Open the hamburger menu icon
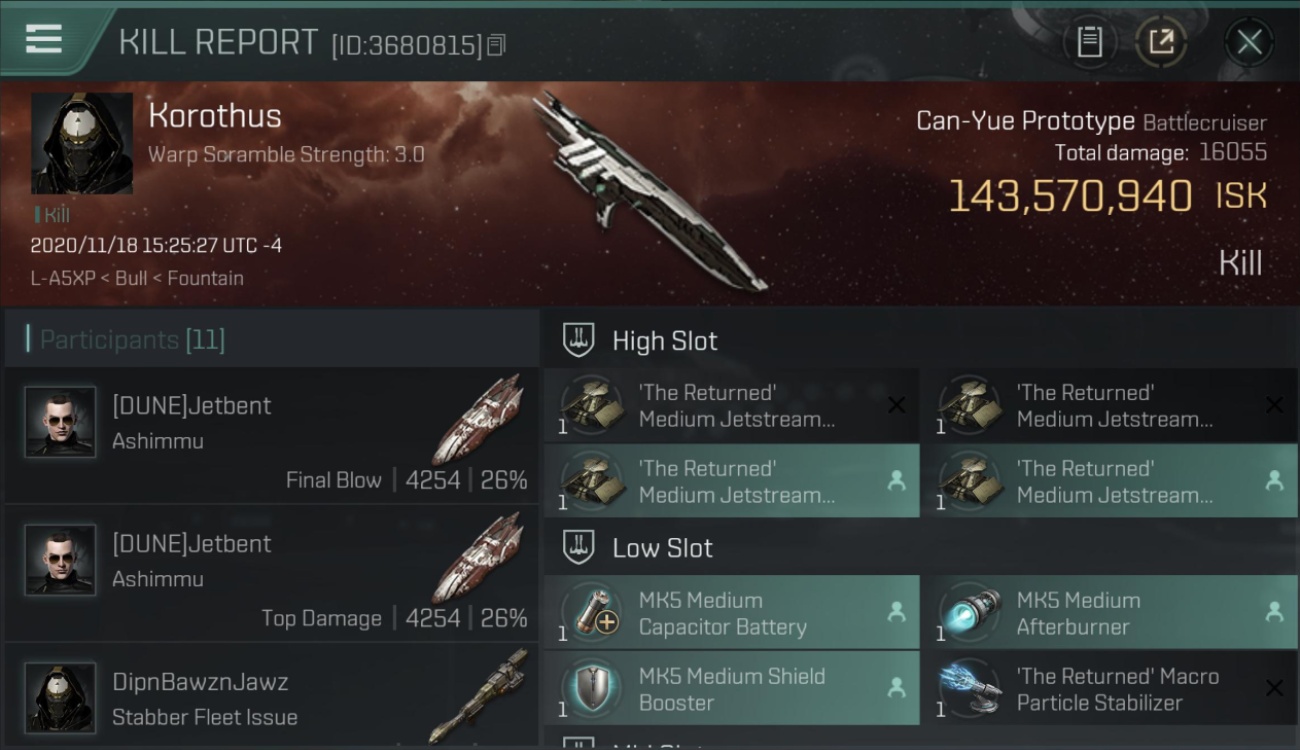This screenshot has width=1300, height=750. pyautogui.click(x=44, y=40)
